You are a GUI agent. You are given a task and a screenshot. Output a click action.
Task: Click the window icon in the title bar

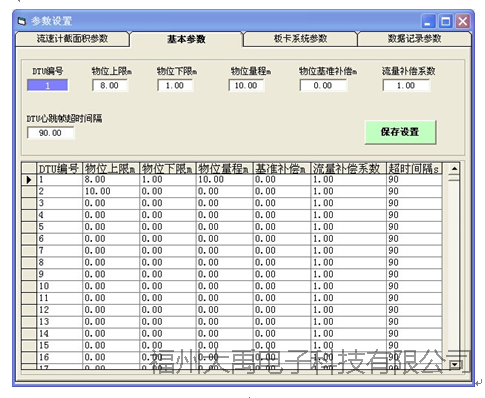click(x=22, y=21)
